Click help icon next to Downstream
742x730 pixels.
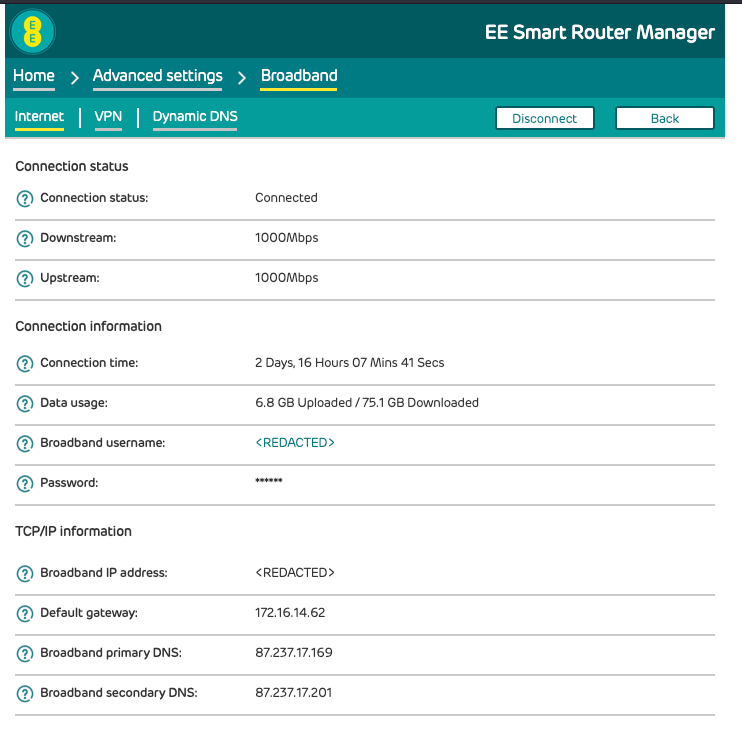click(25, 238)
